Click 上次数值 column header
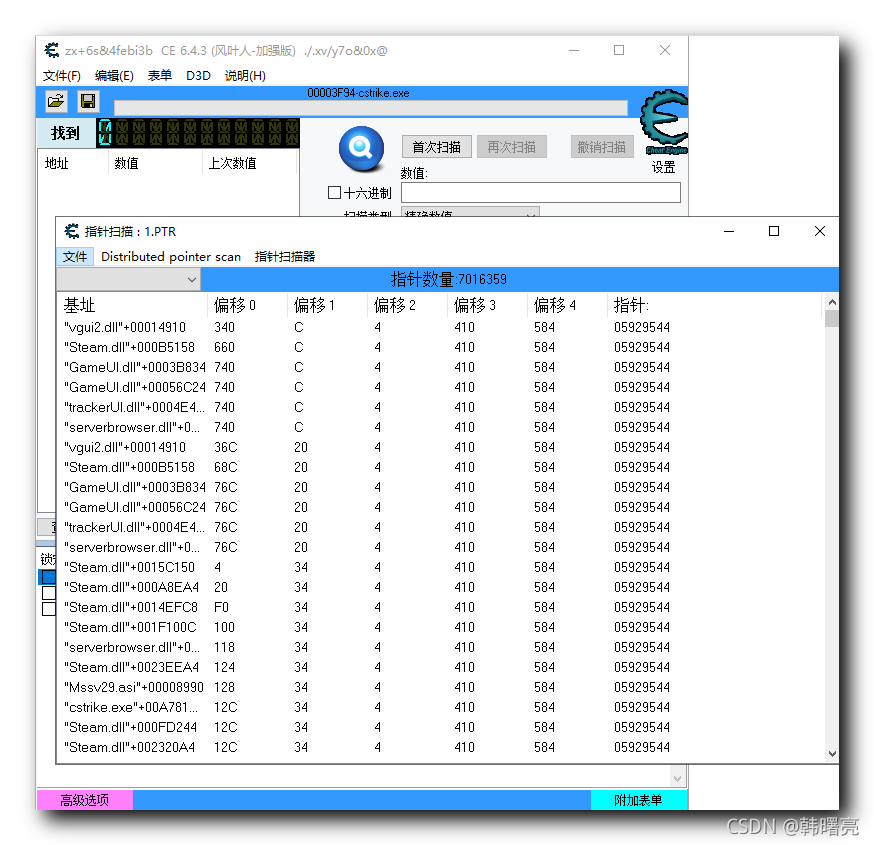Screen dimensions: 874x845 (x=249, y=163)
